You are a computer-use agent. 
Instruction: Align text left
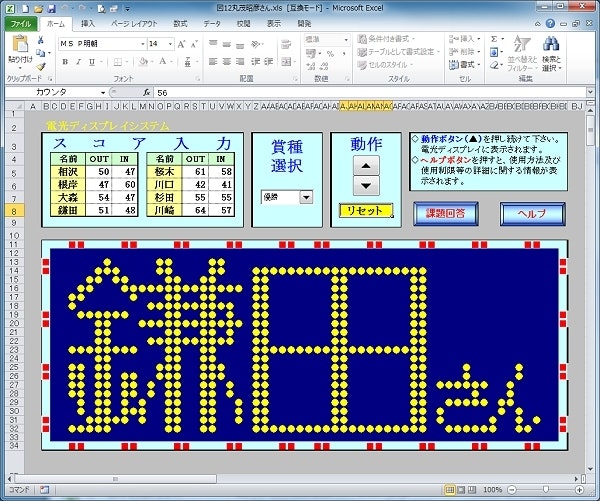[x=213, y=62]
